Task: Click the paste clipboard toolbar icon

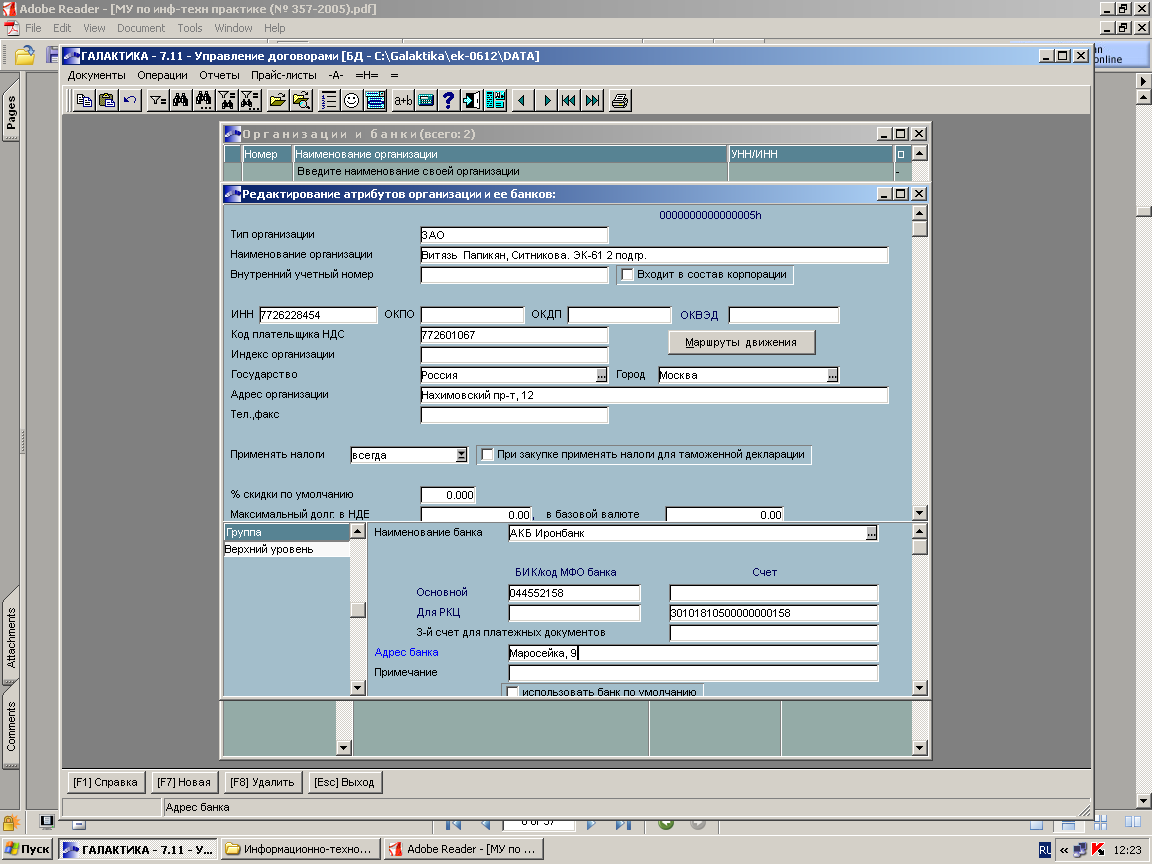Action: (107, 100)
